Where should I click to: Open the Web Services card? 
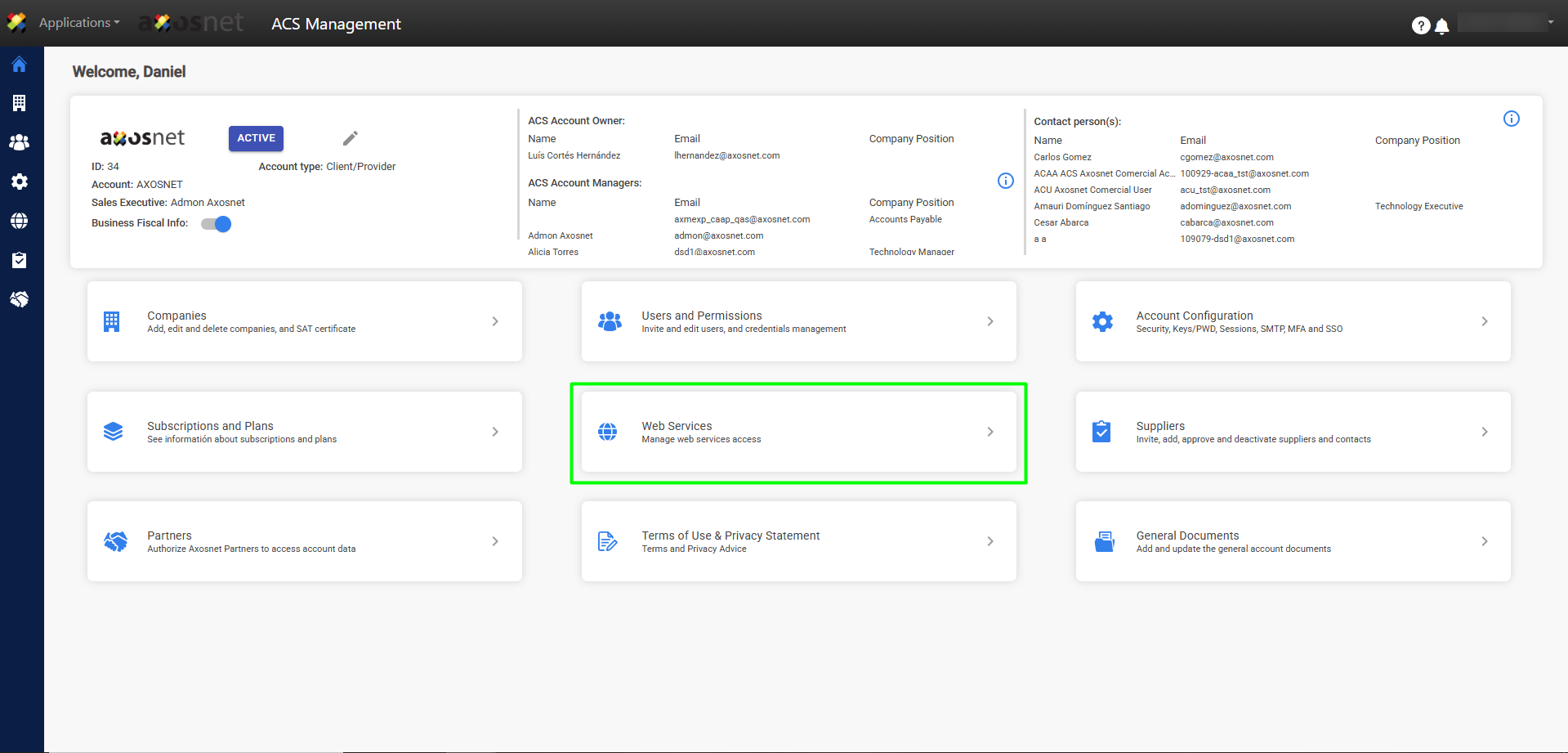click(x=797, y=432)
